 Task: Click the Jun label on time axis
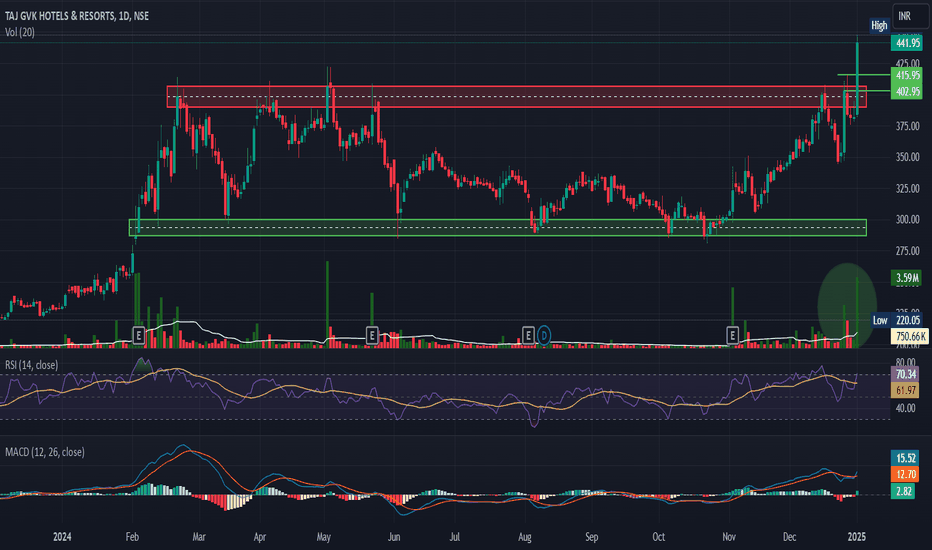coord(393,537)
